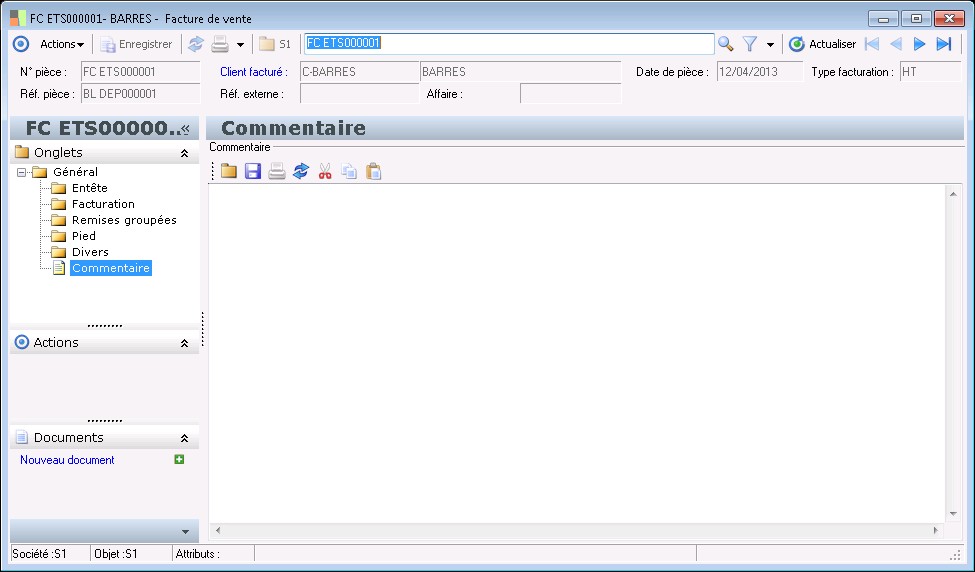Image resolution: width=975 pixels, height=572 pixels.
Task: Click the Réf. externe input field
Action: (359, 94)
